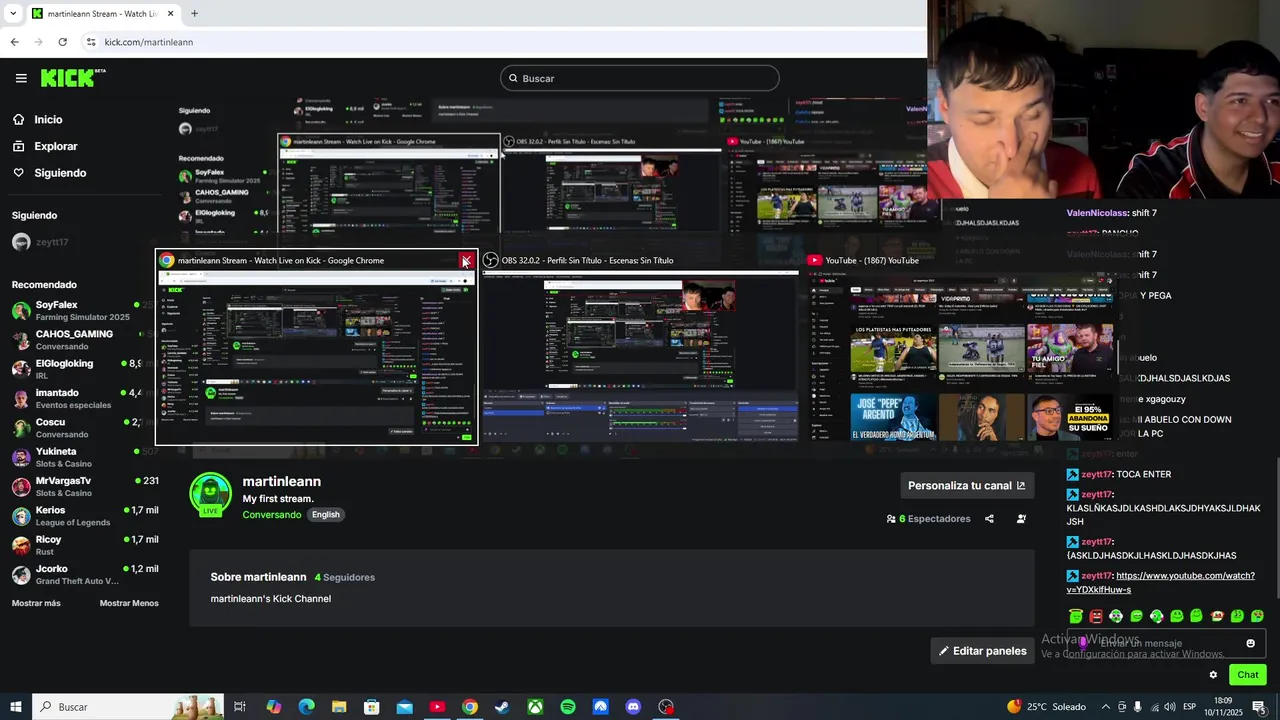1280x720 pixels.
Task: Reload the page in Chrome
Action: coord(62,42)
